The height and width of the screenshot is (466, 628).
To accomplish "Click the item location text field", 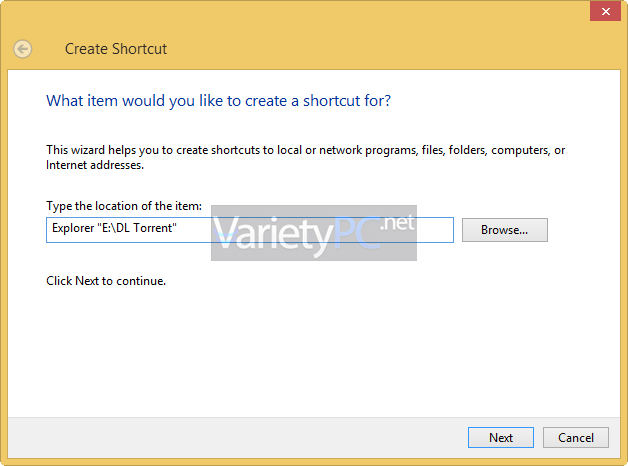I will 250,230.
